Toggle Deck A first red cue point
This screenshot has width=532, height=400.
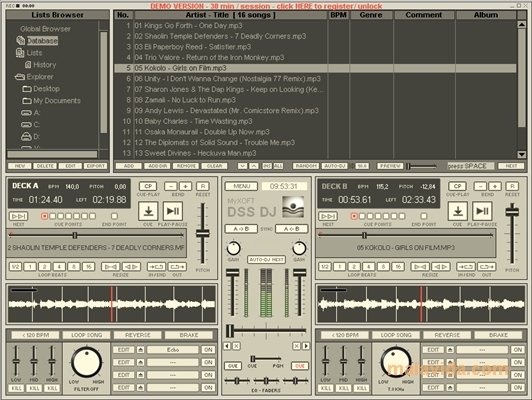44,216
